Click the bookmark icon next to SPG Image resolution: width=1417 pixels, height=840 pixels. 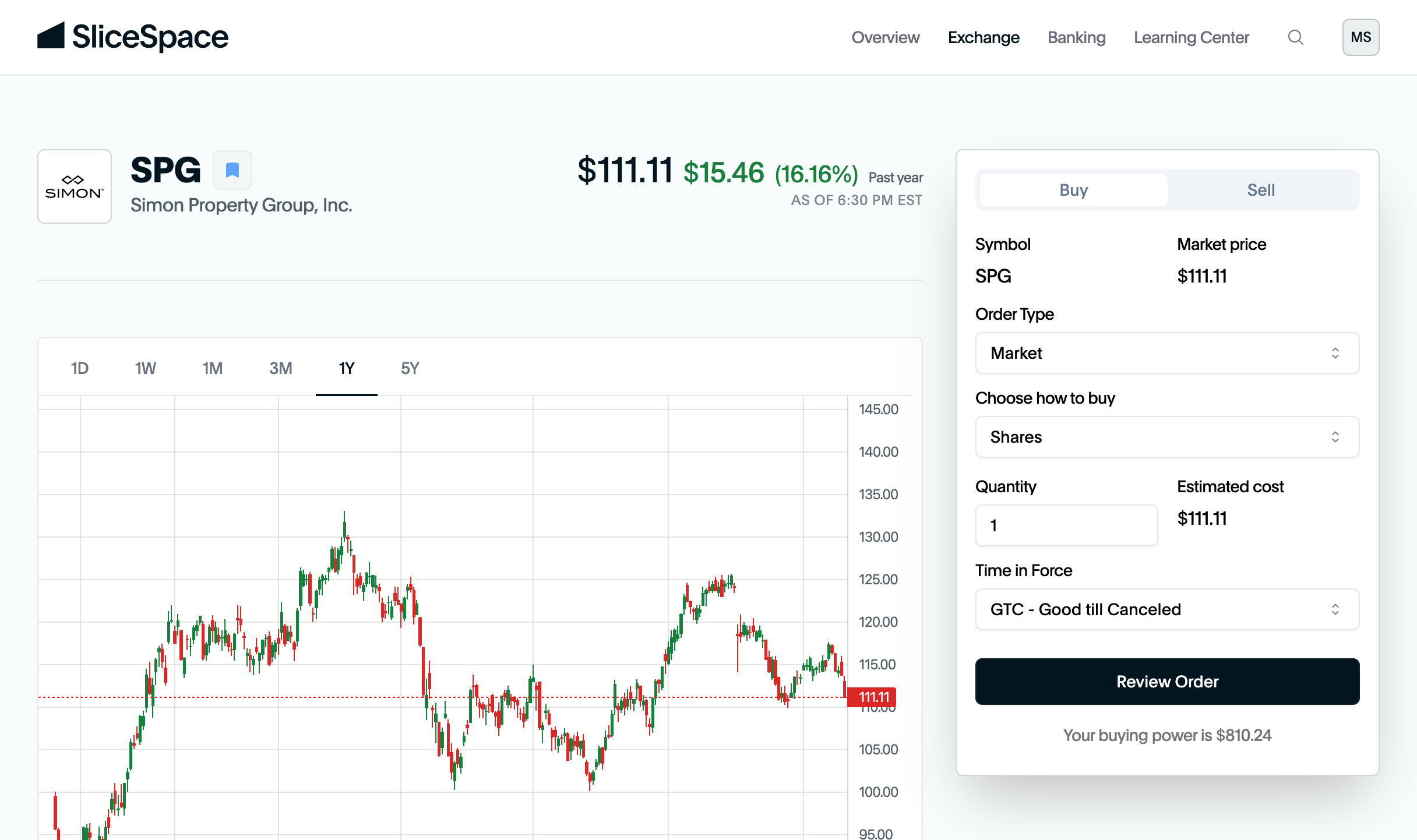[232, 170]
